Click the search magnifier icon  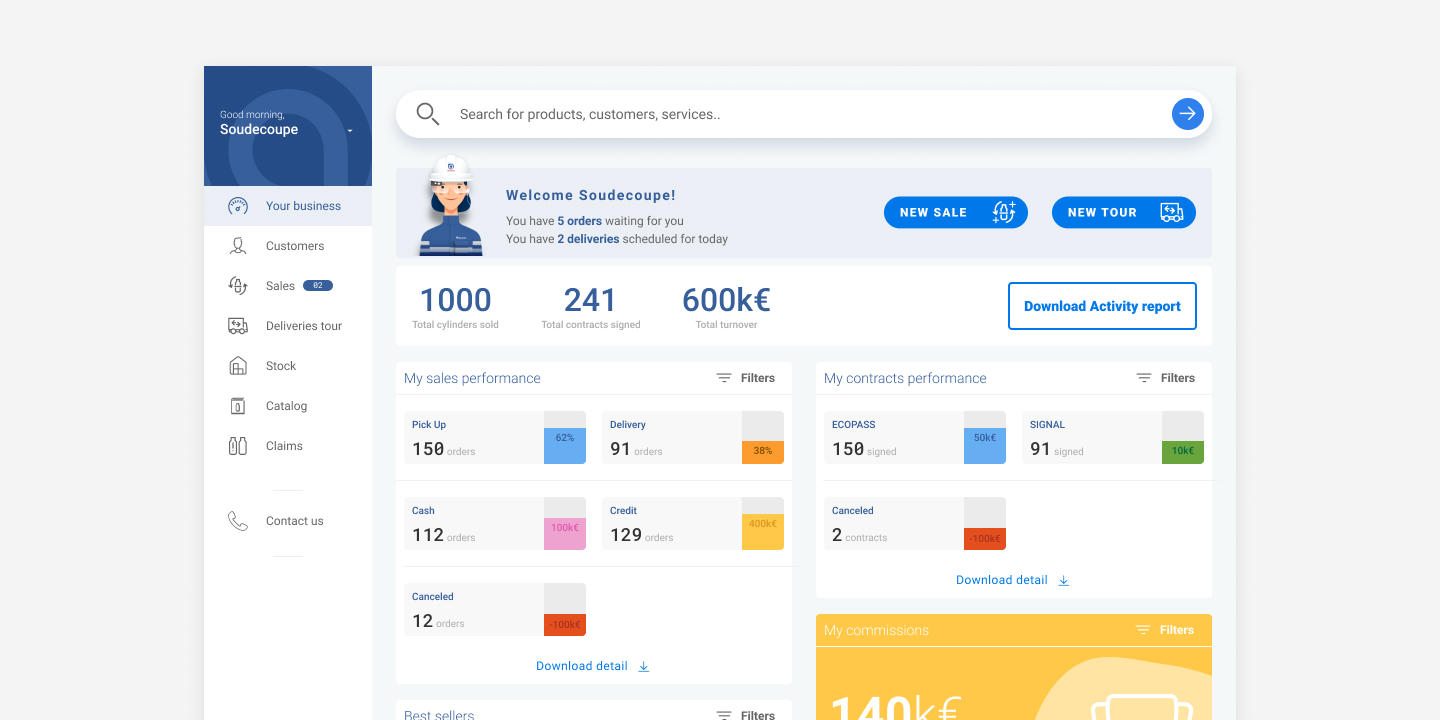pos(428,114)
